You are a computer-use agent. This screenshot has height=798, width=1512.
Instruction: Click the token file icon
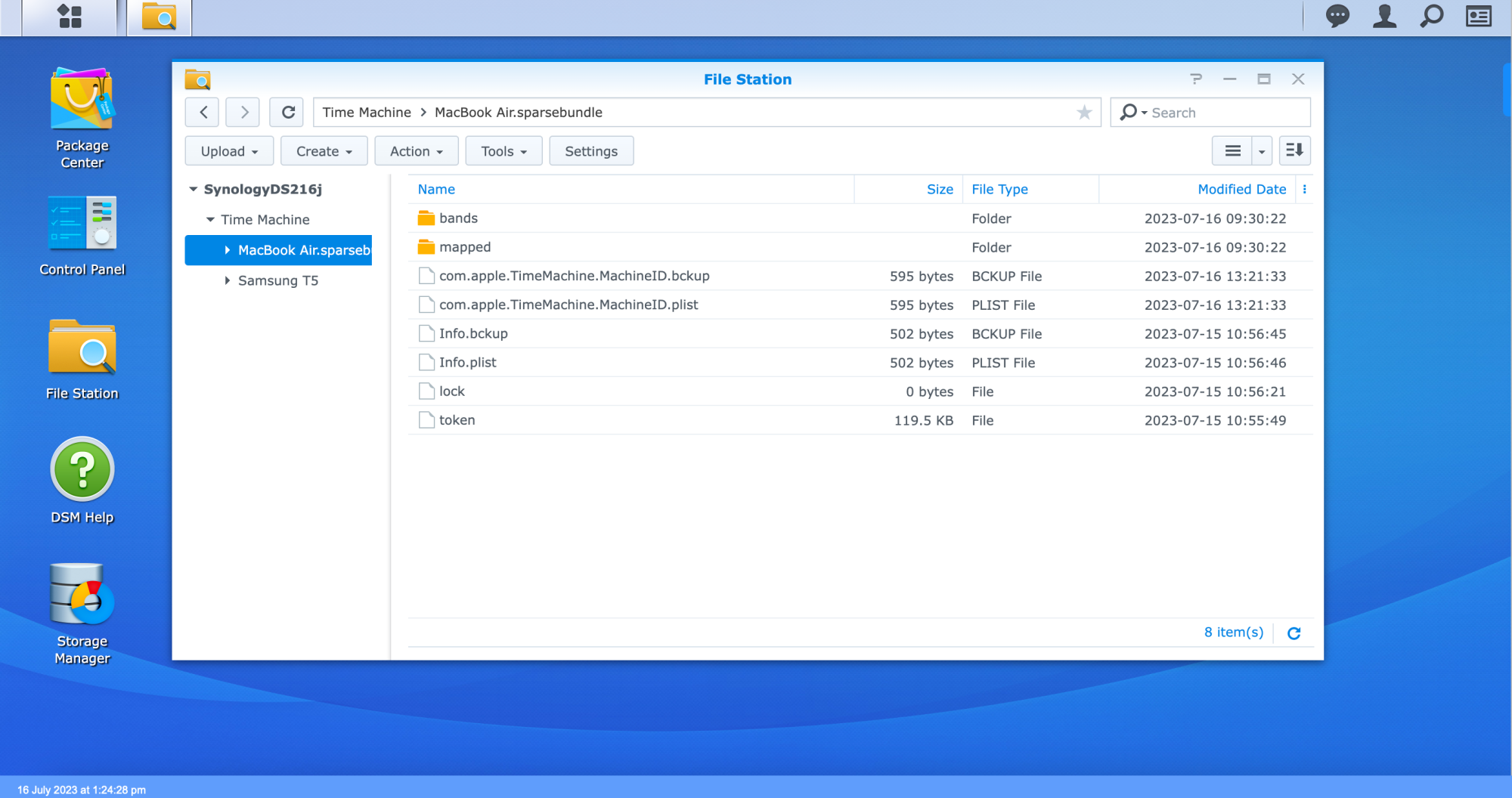[x=426, y=420]
